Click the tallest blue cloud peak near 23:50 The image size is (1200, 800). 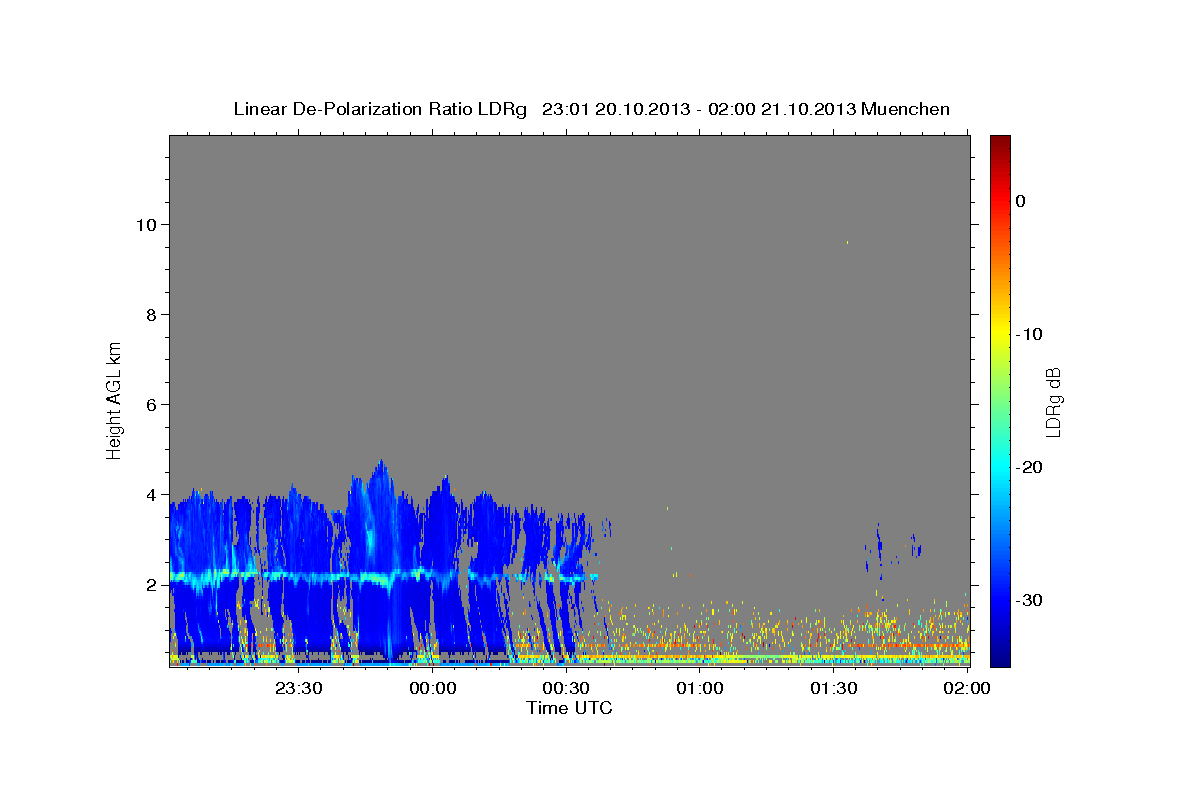tap(380, 468)
